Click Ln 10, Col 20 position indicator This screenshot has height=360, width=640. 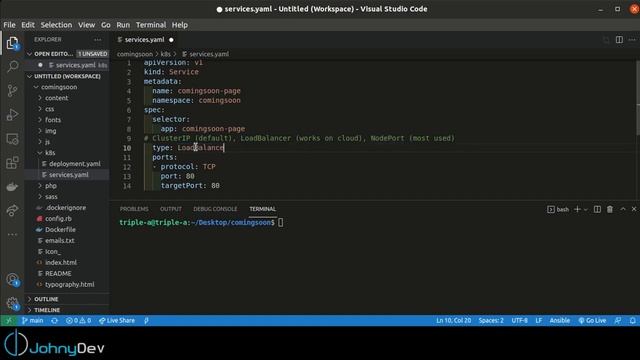[453, 320]
